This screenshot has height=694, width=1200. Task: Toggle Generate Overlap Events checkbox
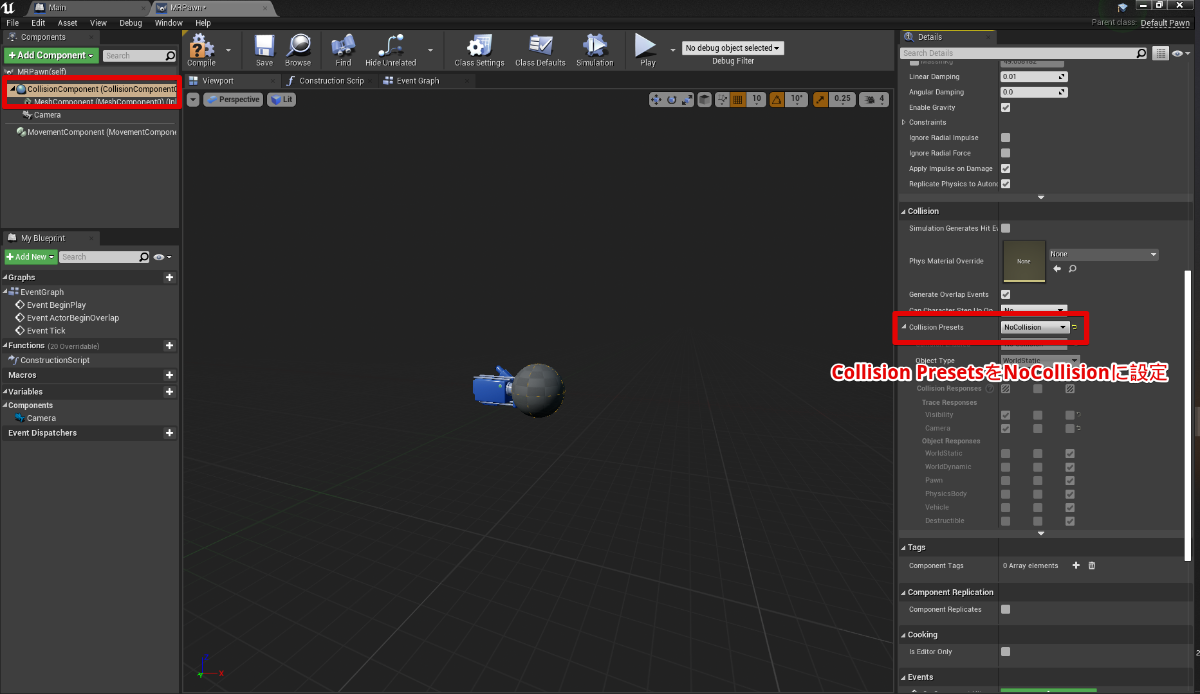(1005, 294)
